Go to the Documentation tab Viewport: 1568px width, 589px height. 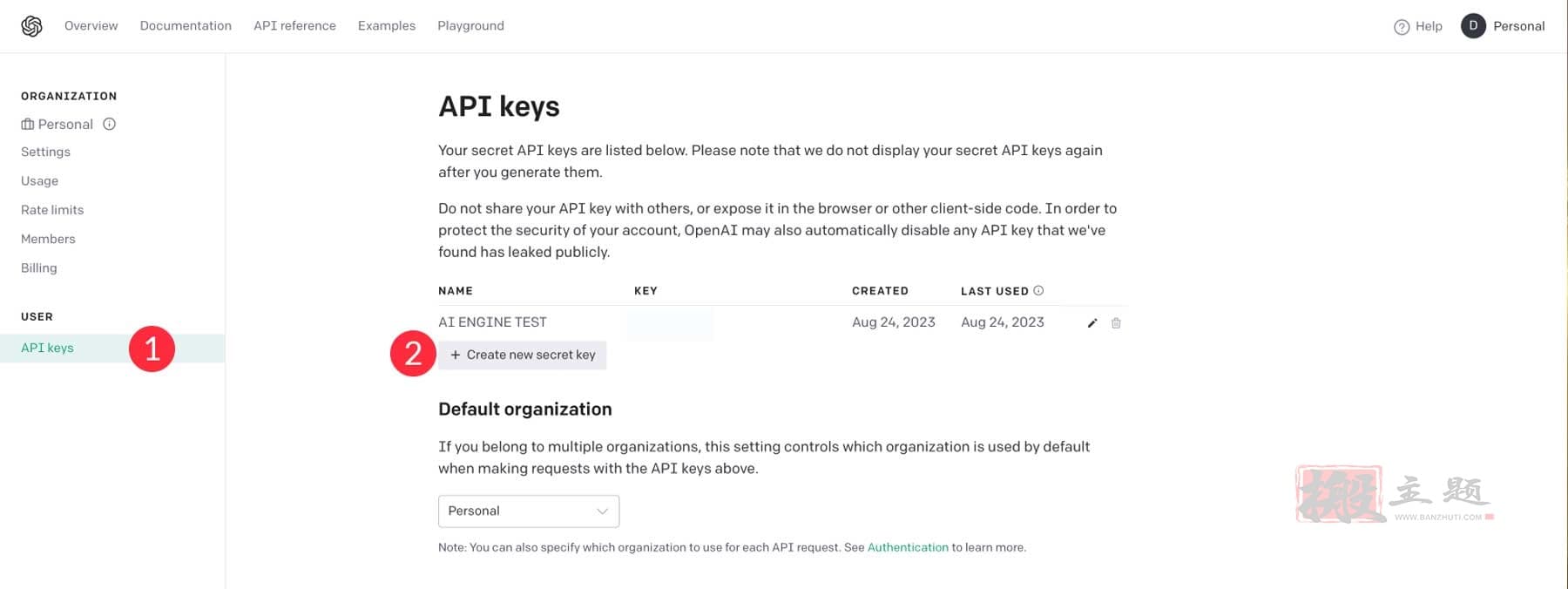186,26
